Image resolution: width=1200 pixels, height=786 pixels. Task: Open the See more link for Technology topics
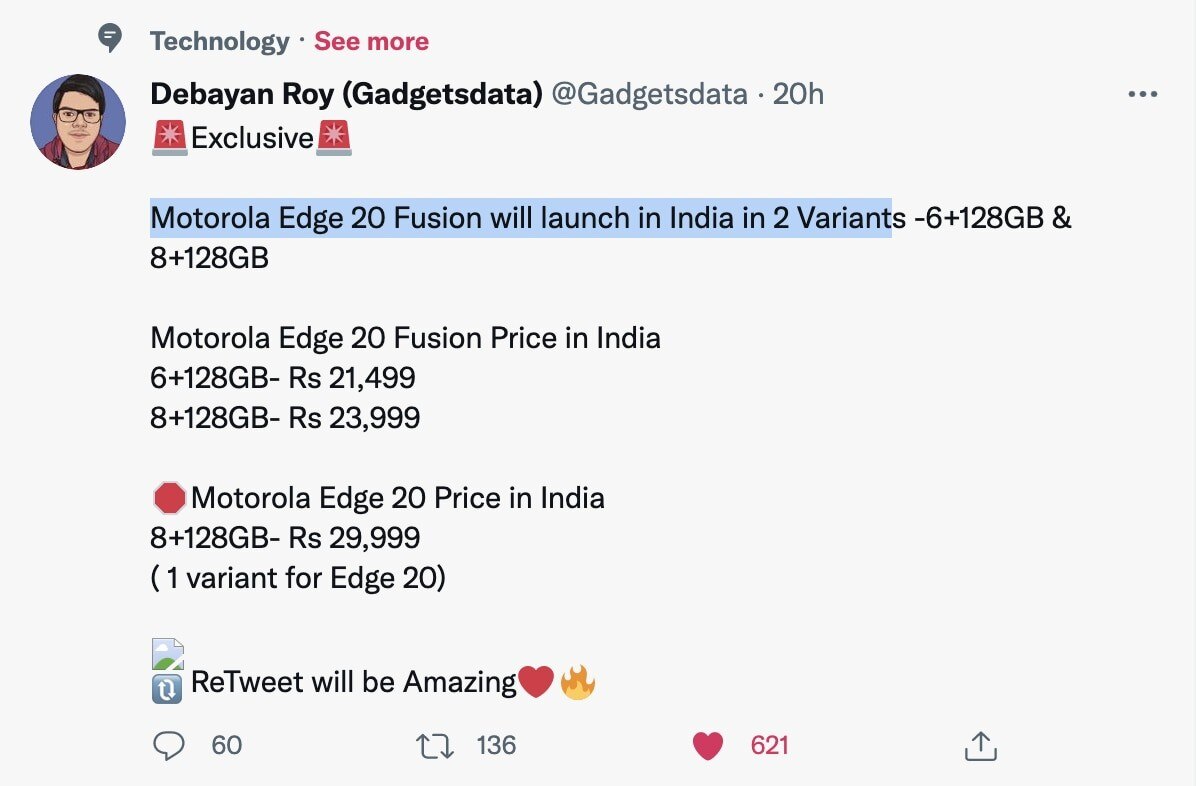(x=371, y=42)
